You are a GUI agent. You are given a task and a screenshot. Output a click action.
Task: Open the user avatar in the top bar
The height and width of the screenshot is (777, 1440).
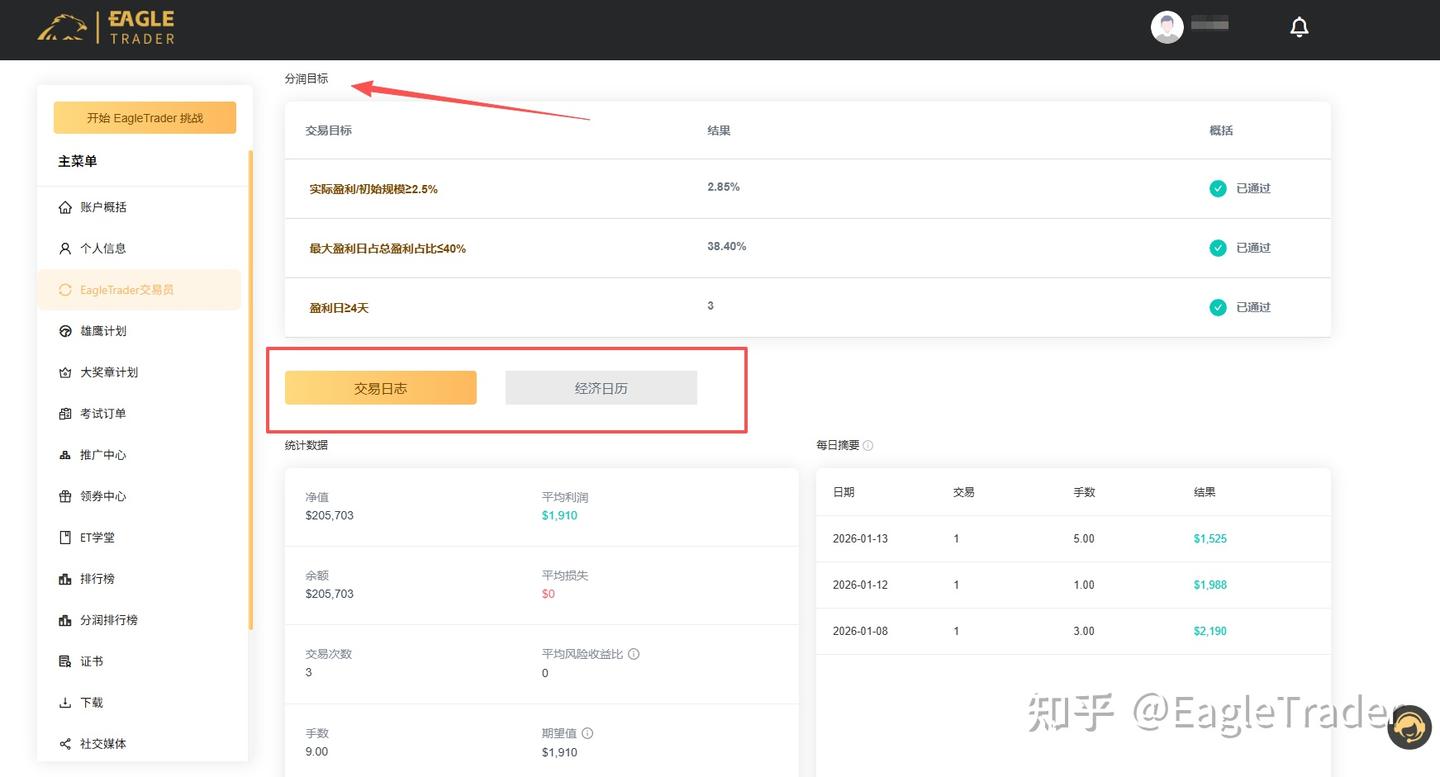(x=1166, y=26)
